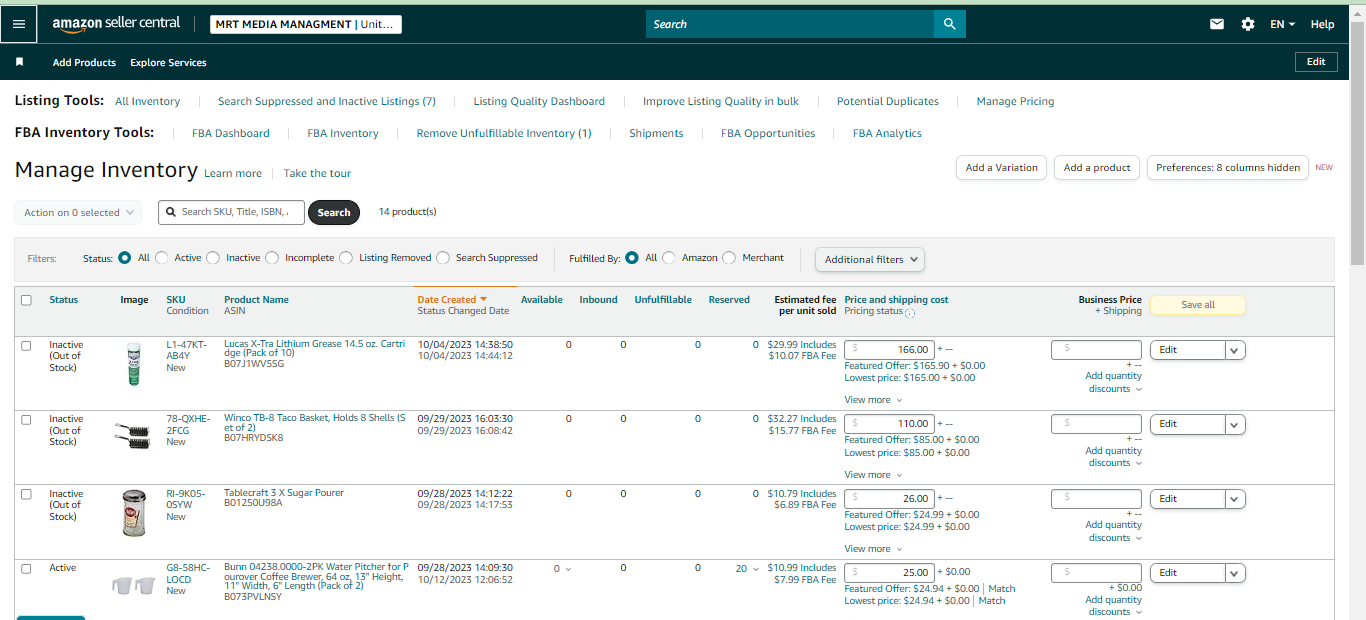Open Edit dropdown arrow for Lucas Grease row
The height and width of the screenshot is (620, 1366).
1236,350
